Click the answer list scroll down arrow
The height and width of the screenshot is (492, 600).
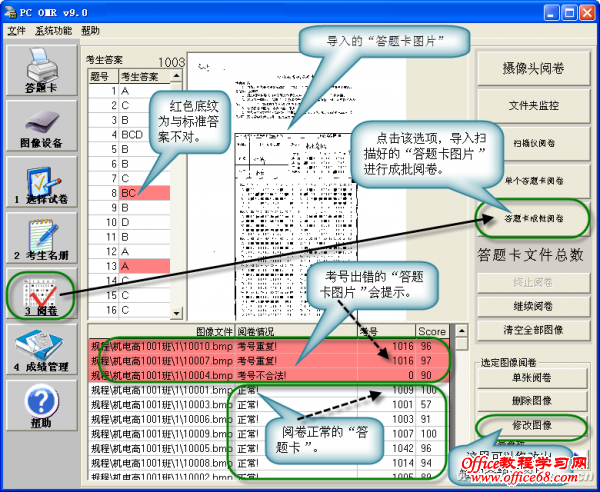[x=176, y=313]
